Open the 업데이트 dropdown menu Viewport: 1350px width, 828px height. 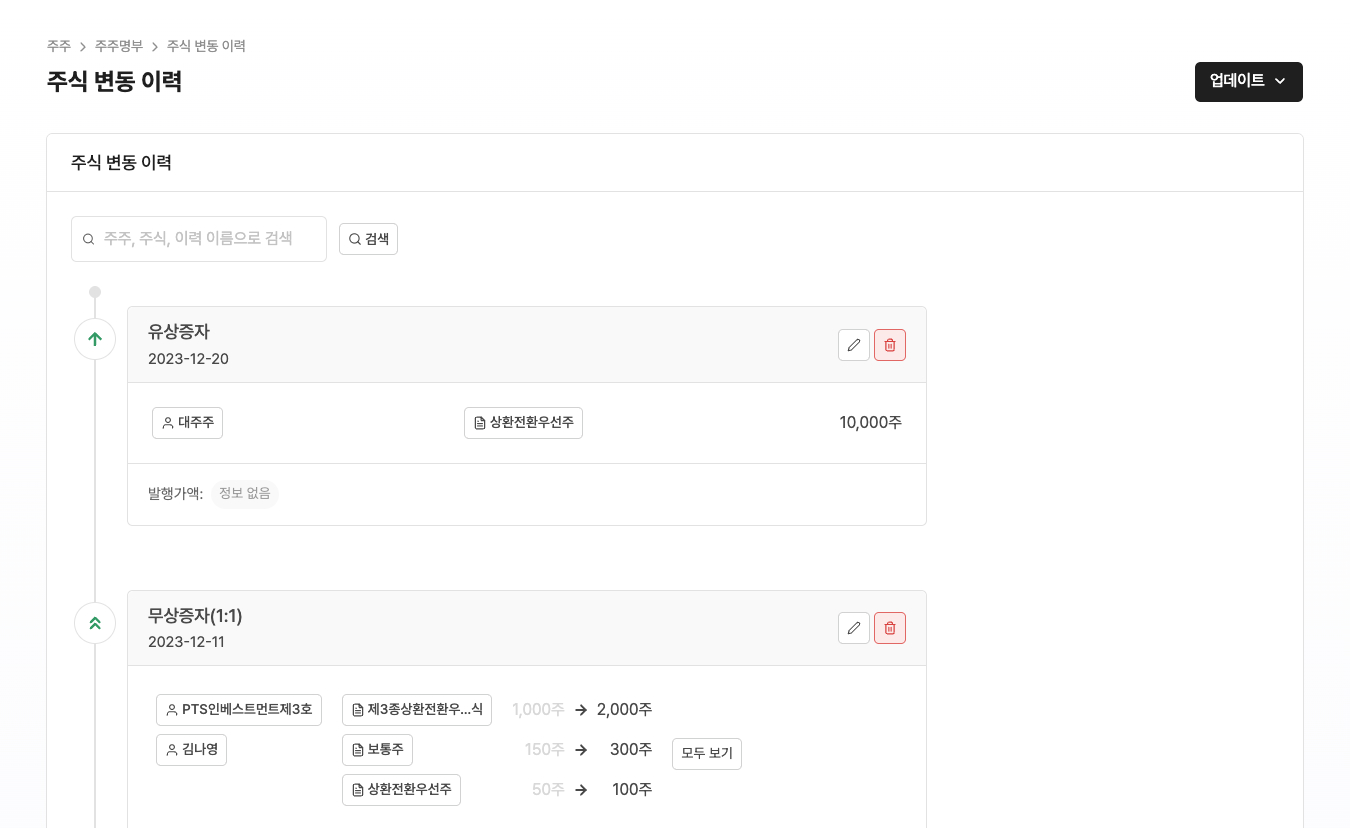tap(1248, 82)
